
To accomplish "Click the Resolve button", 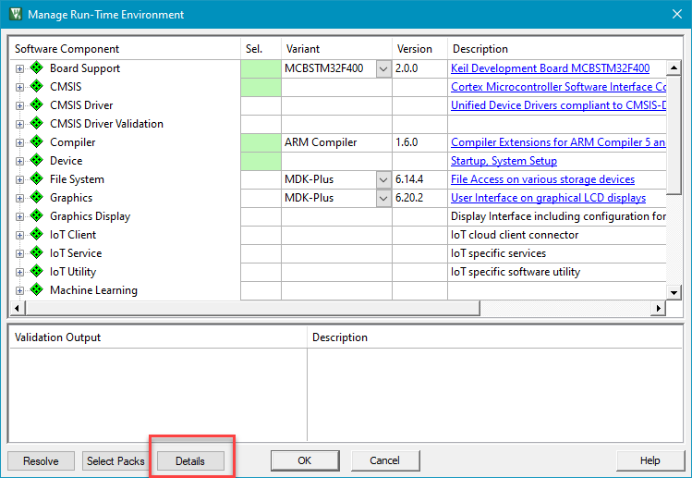I will pos(41,461).
